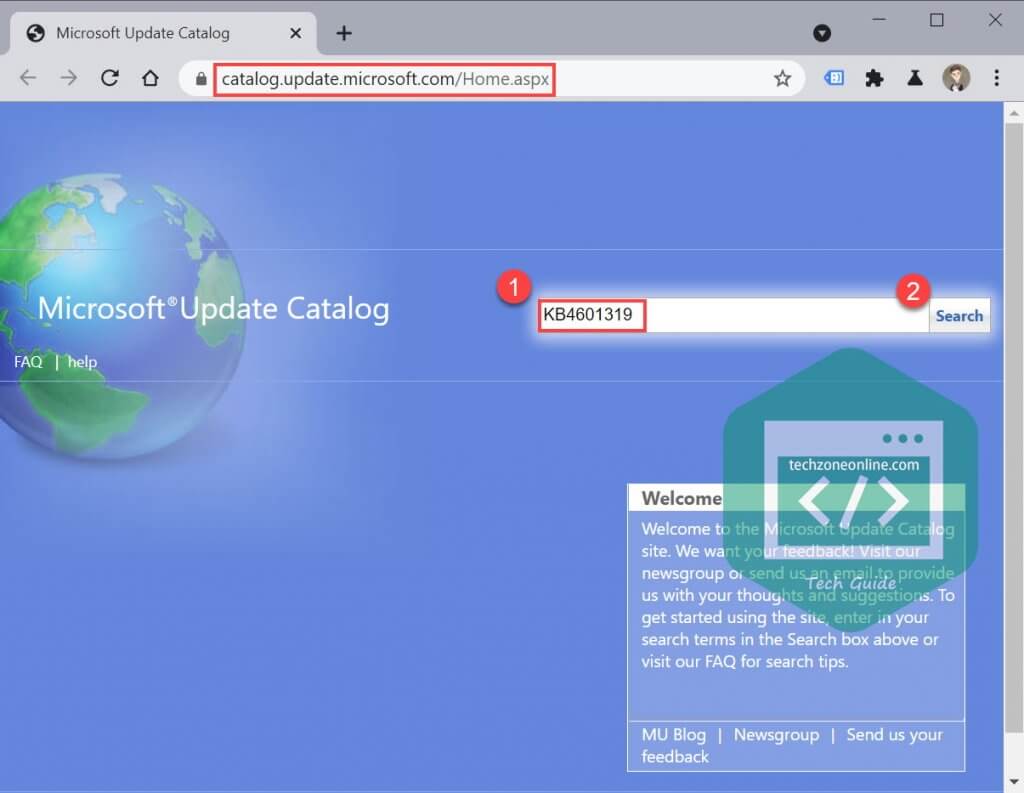Open Chrome three-dot menu
Screen dimensions: 1024x793
click(996, 78)
